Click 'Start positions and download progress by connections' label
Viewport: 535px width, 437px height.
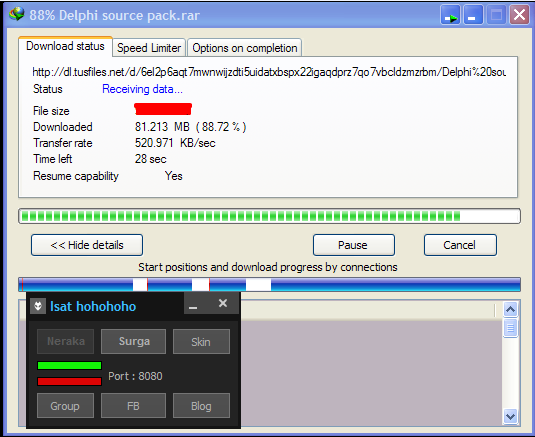tap(268, 267)
